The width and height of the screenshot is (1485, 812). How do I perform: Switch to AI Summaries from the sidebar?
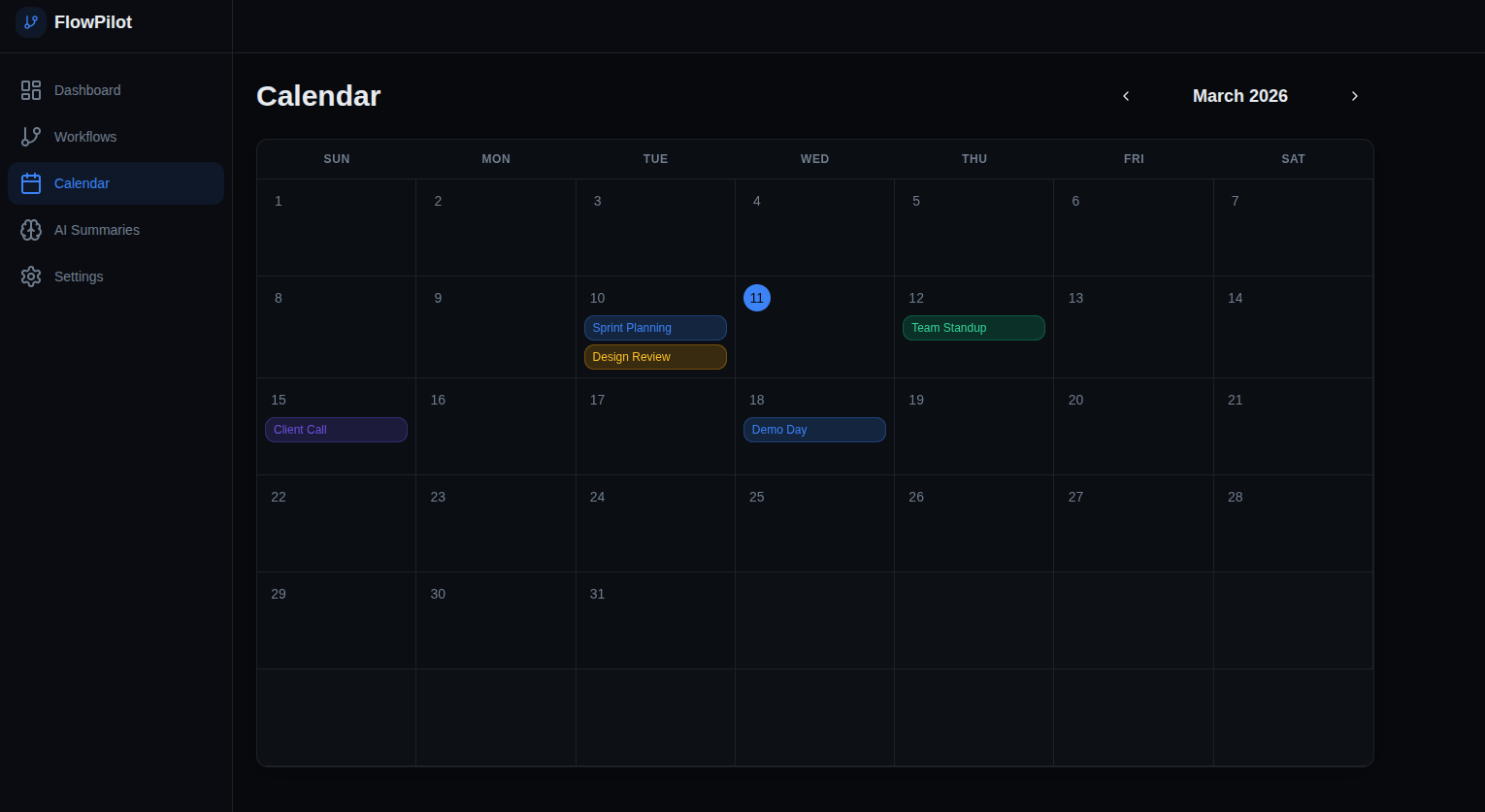96,230
